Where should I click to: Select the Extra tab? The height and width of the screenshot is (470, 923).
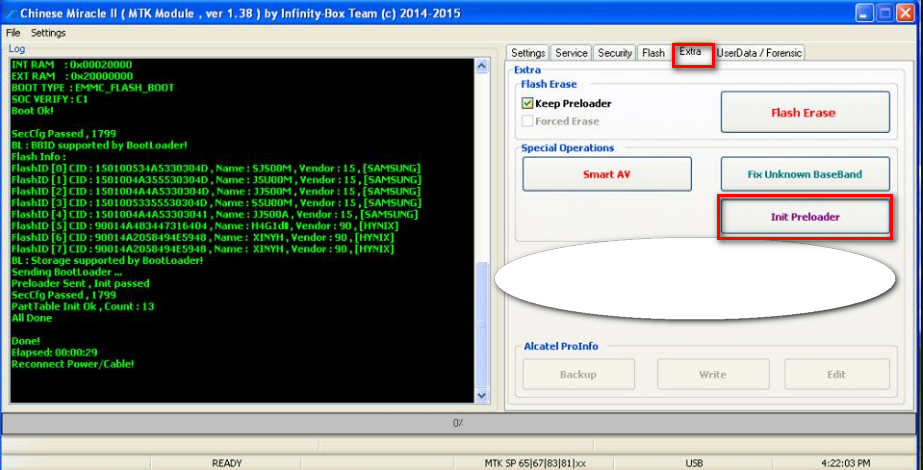coord(690,52)
